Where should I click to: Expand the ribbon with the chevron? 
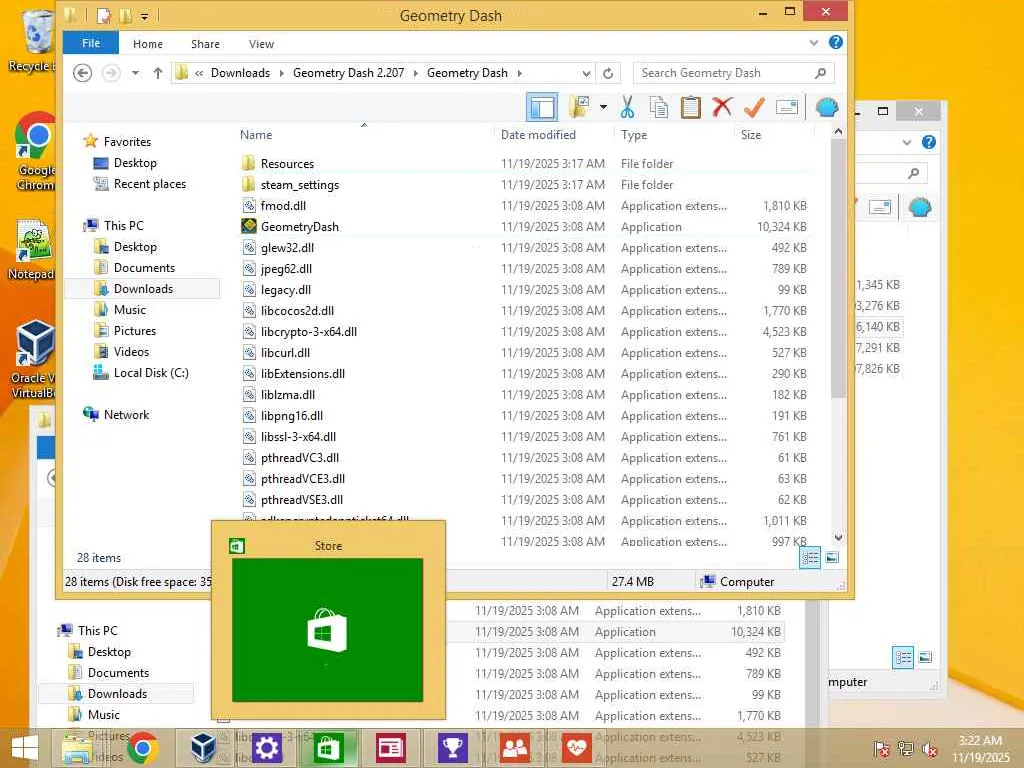point(814,42)
